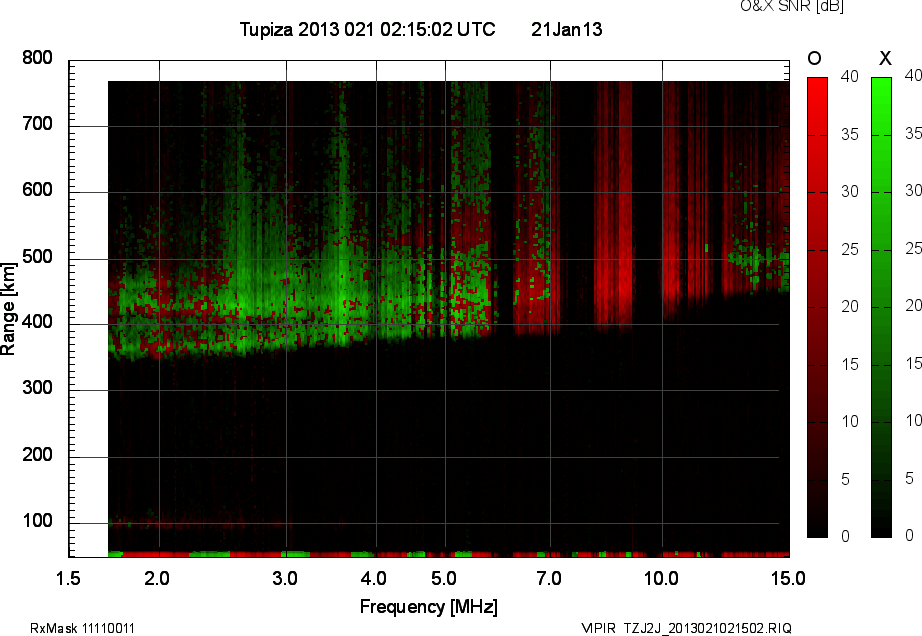Click the 1.5 frequency tick label
The height and width of the screenshot is (636, 922).
pyautogui.click(x=68, y=578)
